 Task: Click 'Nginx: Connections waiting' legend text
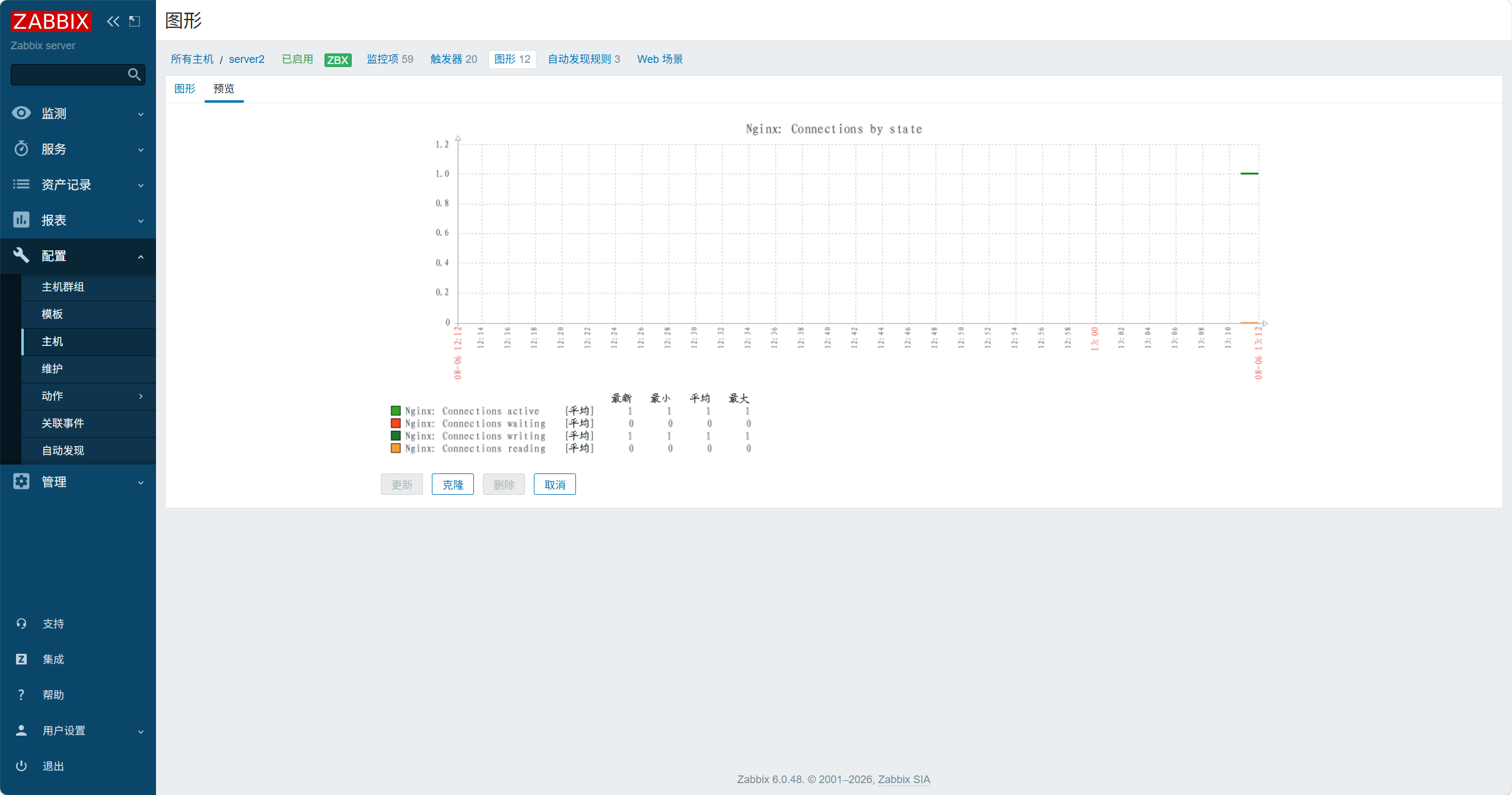pos(475,423)
